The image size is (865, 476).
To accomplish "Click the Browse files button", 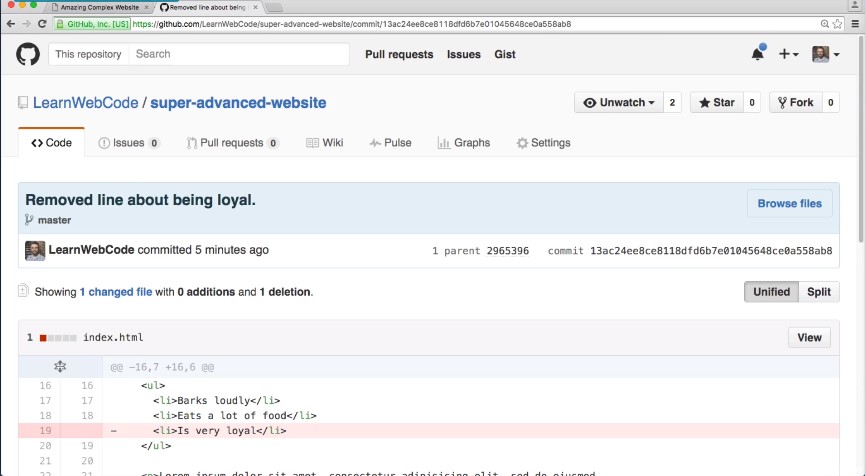I will pos(789,203).
